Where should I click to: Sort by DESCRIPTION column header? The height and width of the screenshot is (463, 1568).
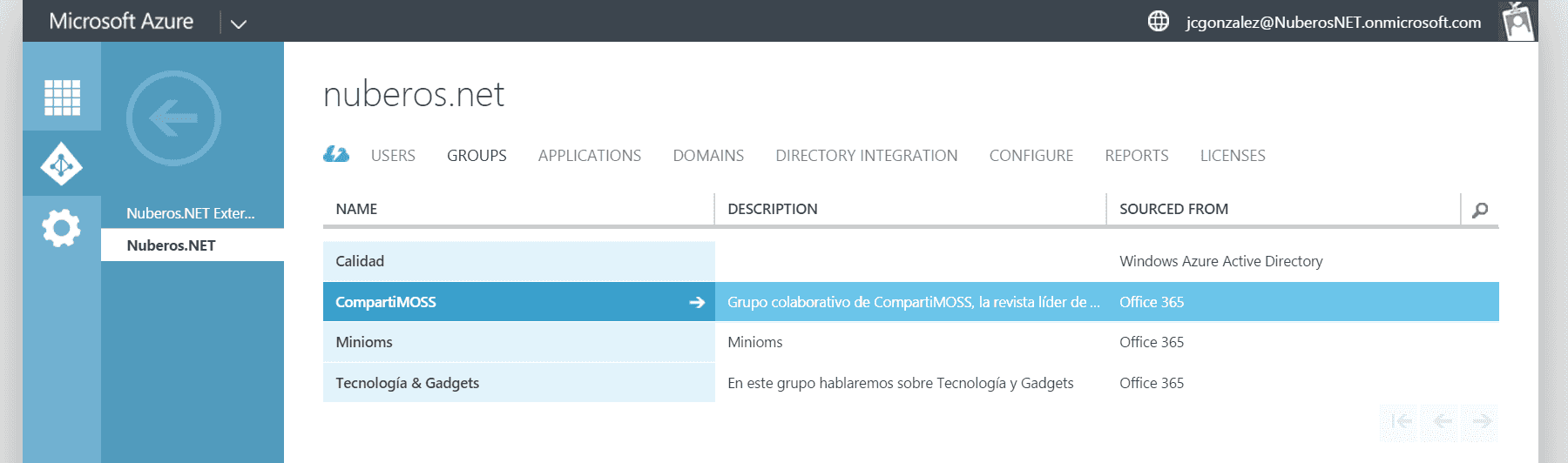pyautogui.click(x=773, y=209)
